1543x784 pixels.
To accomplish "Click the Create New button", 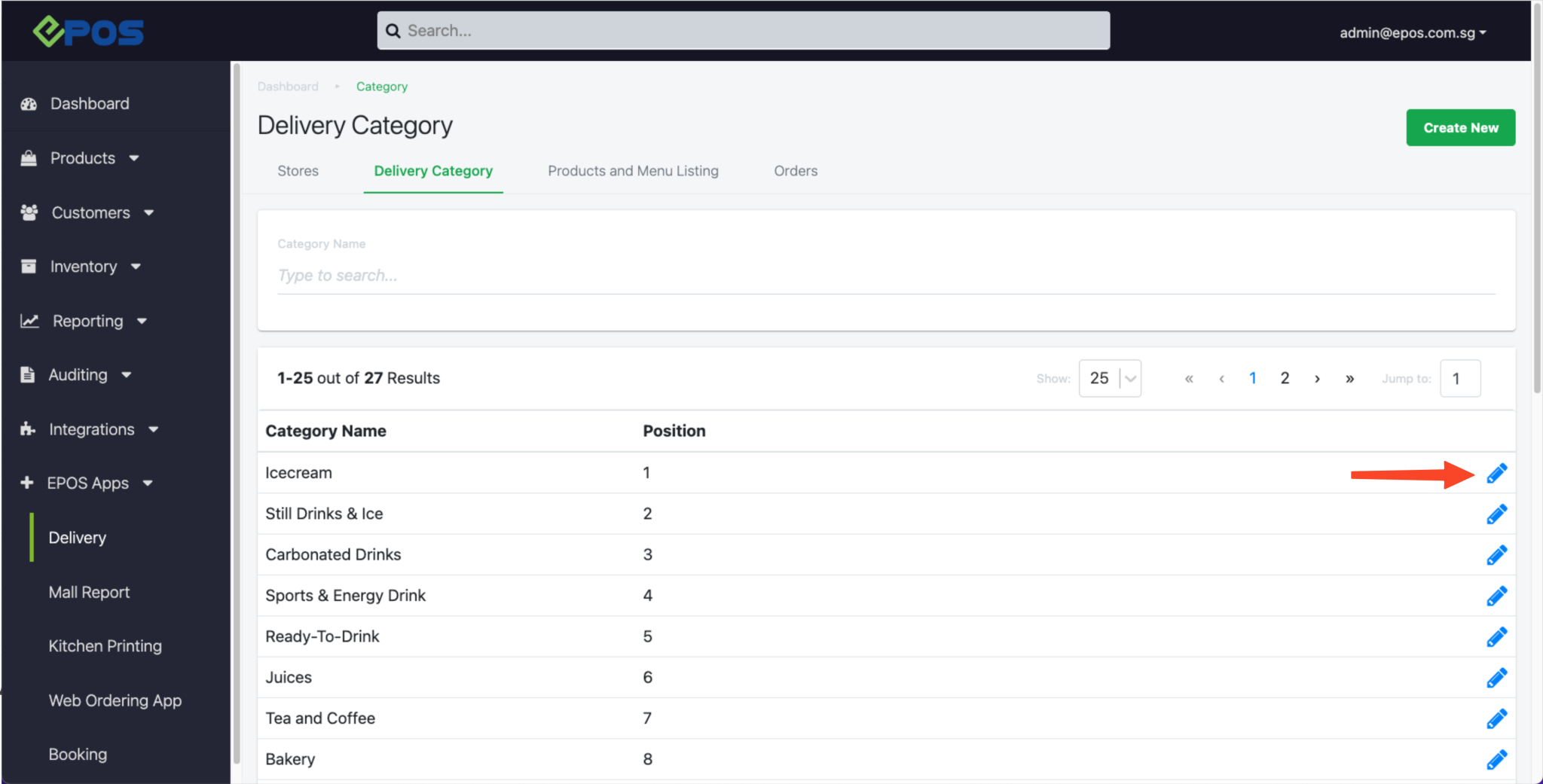I will (1459, 127).
